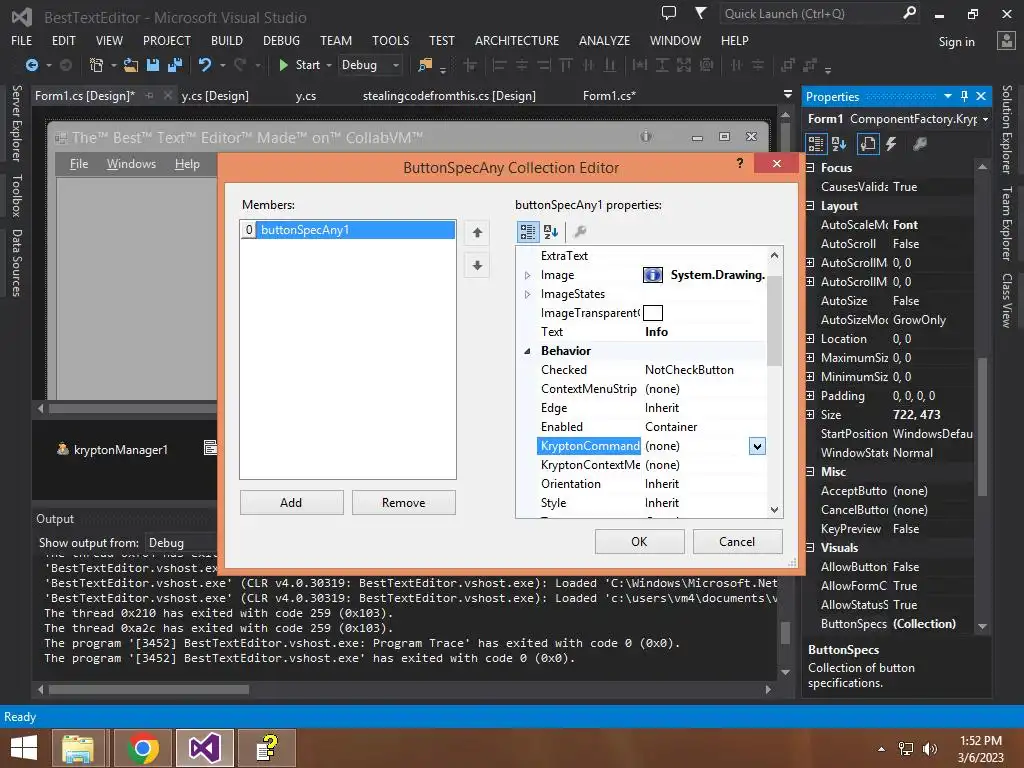Save the current file via floppy icon
Image resolution: width=1024 pixels, height=768 pixels.
153,65
